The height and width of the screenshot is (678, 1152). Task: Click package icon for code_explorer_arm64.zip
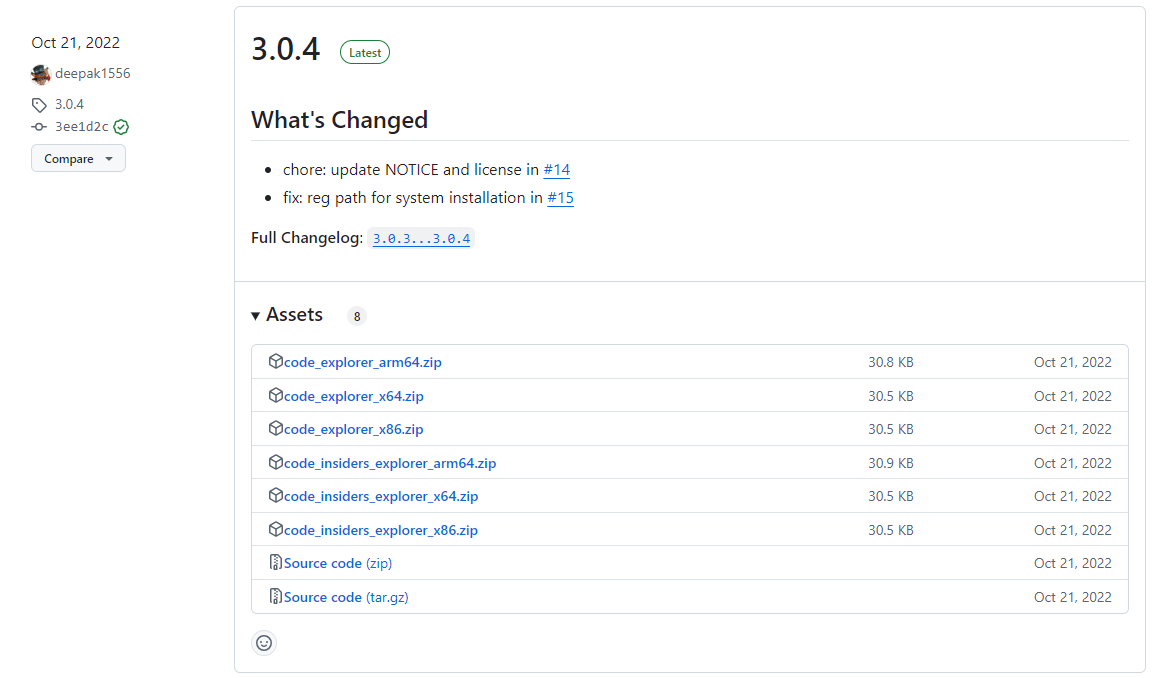[x=276, y=362]
